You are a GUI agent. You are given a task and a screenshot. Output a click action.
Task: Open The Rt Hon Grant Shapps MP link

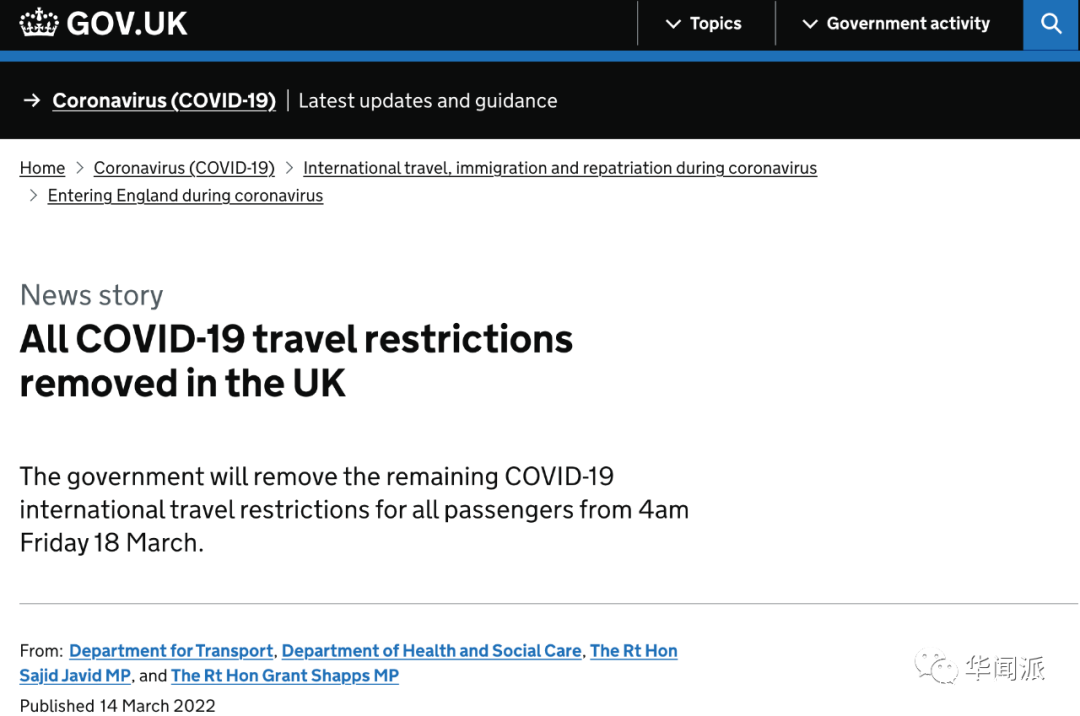point(285,676)
